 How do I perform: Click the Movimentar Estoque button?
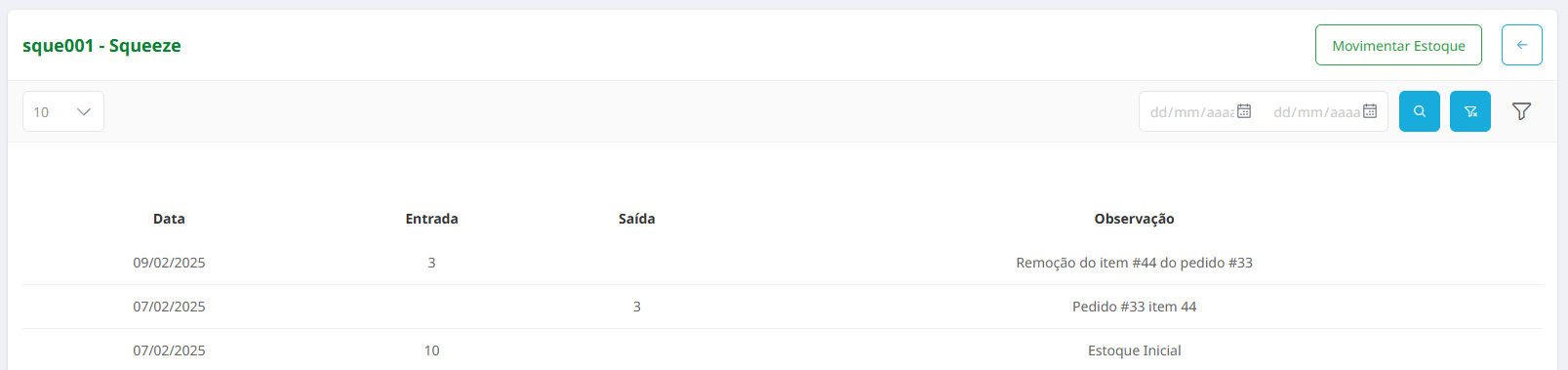pos(1398,45)
